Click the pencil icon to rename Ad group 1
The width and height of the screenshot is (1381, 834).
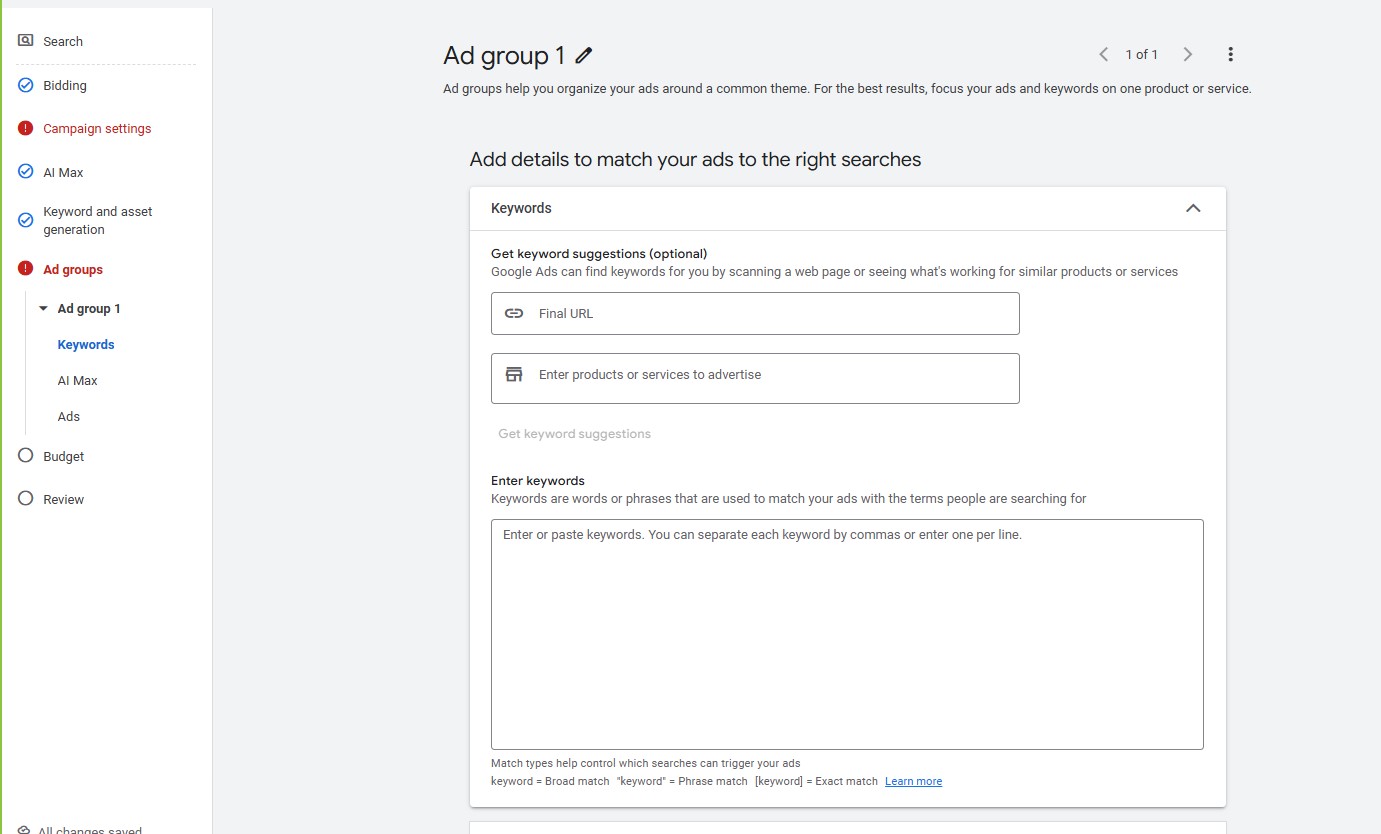pos(584,55)
